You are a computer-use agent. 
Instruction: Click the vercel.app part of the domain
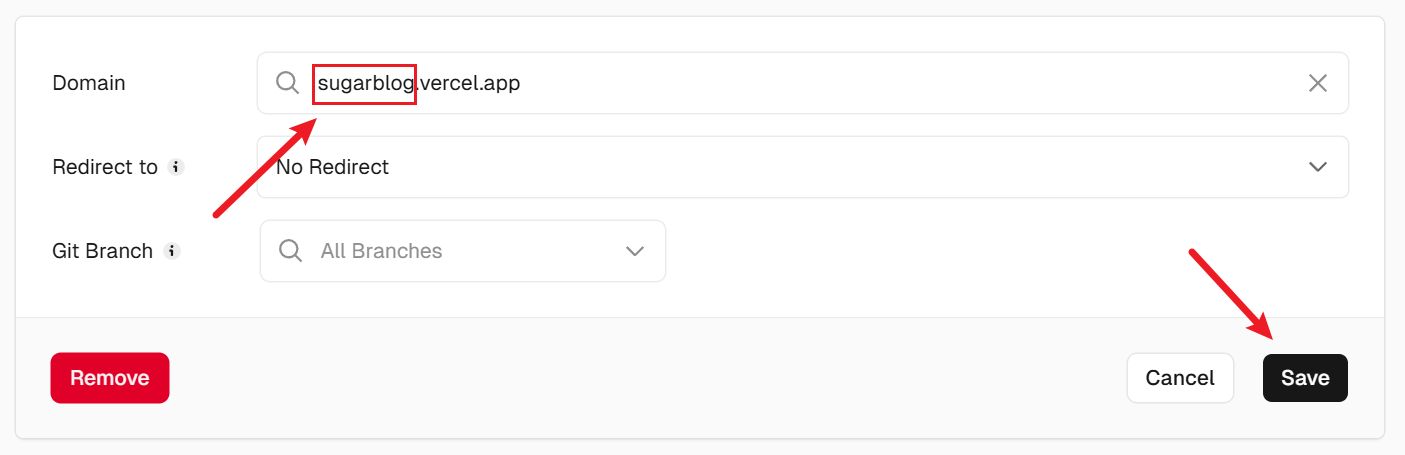click(x=470, y=84)
